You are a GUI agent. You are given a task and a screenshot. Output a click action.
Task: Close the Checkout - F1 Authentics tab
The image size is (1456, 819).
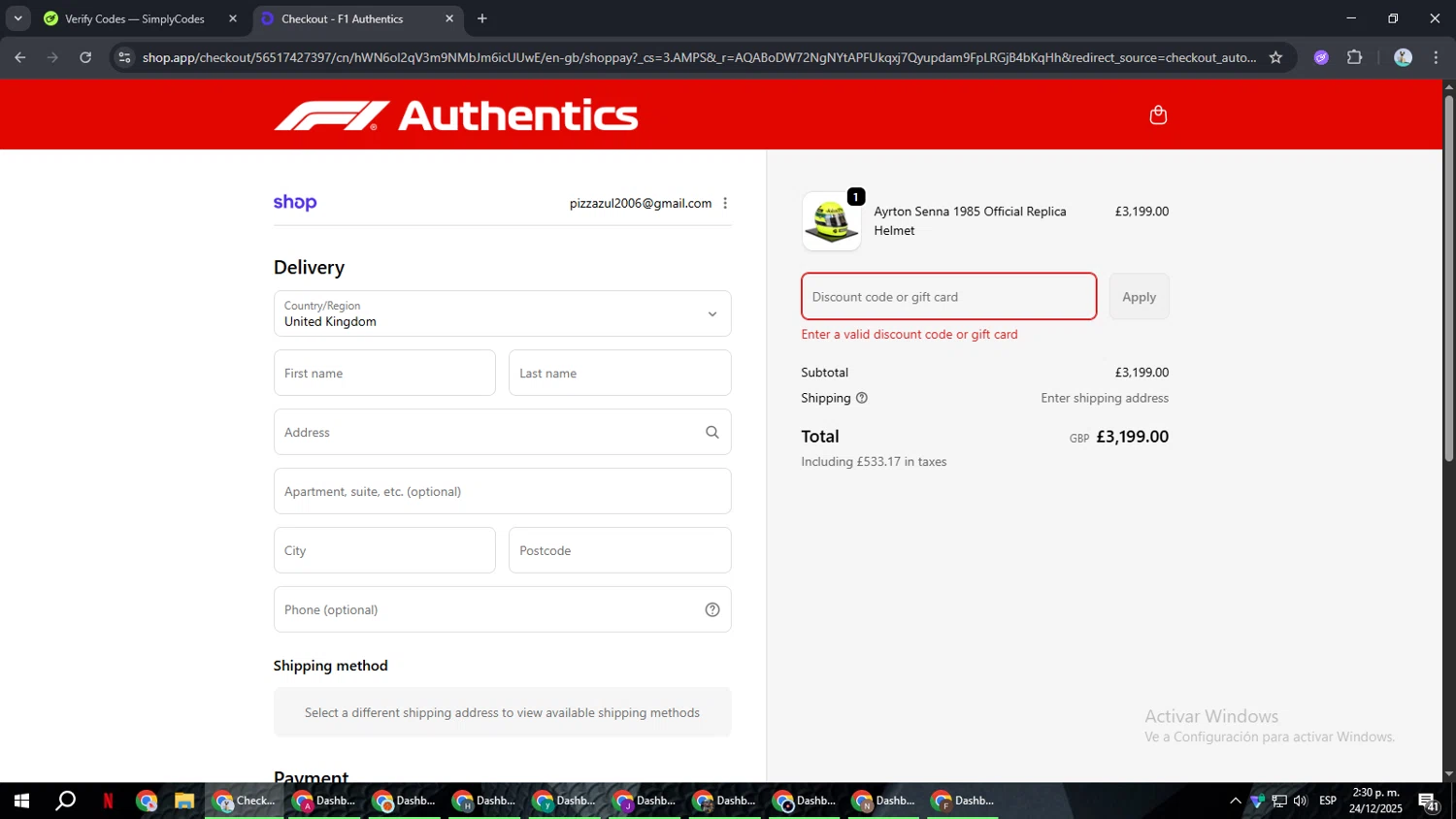(x=449, y=18)
